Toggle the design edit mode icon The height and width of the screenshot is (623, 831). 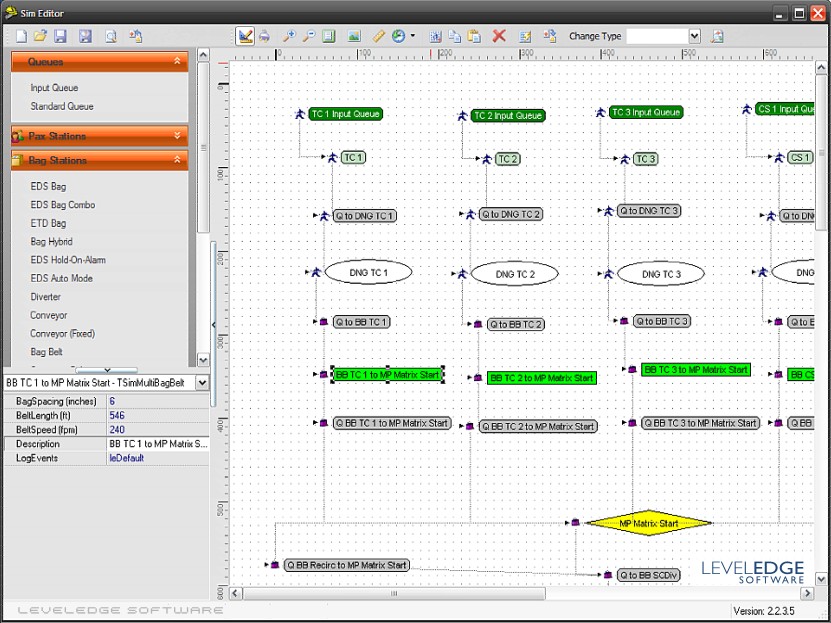[245, 36]
